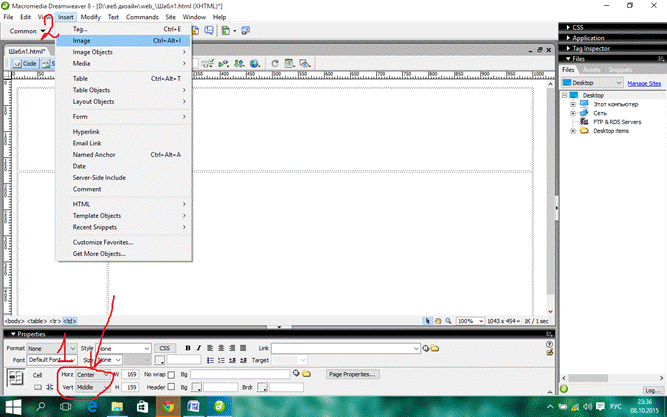
Task: Click the Log button in Files panel
Action: pyautogui.click(x=653, y=390)
